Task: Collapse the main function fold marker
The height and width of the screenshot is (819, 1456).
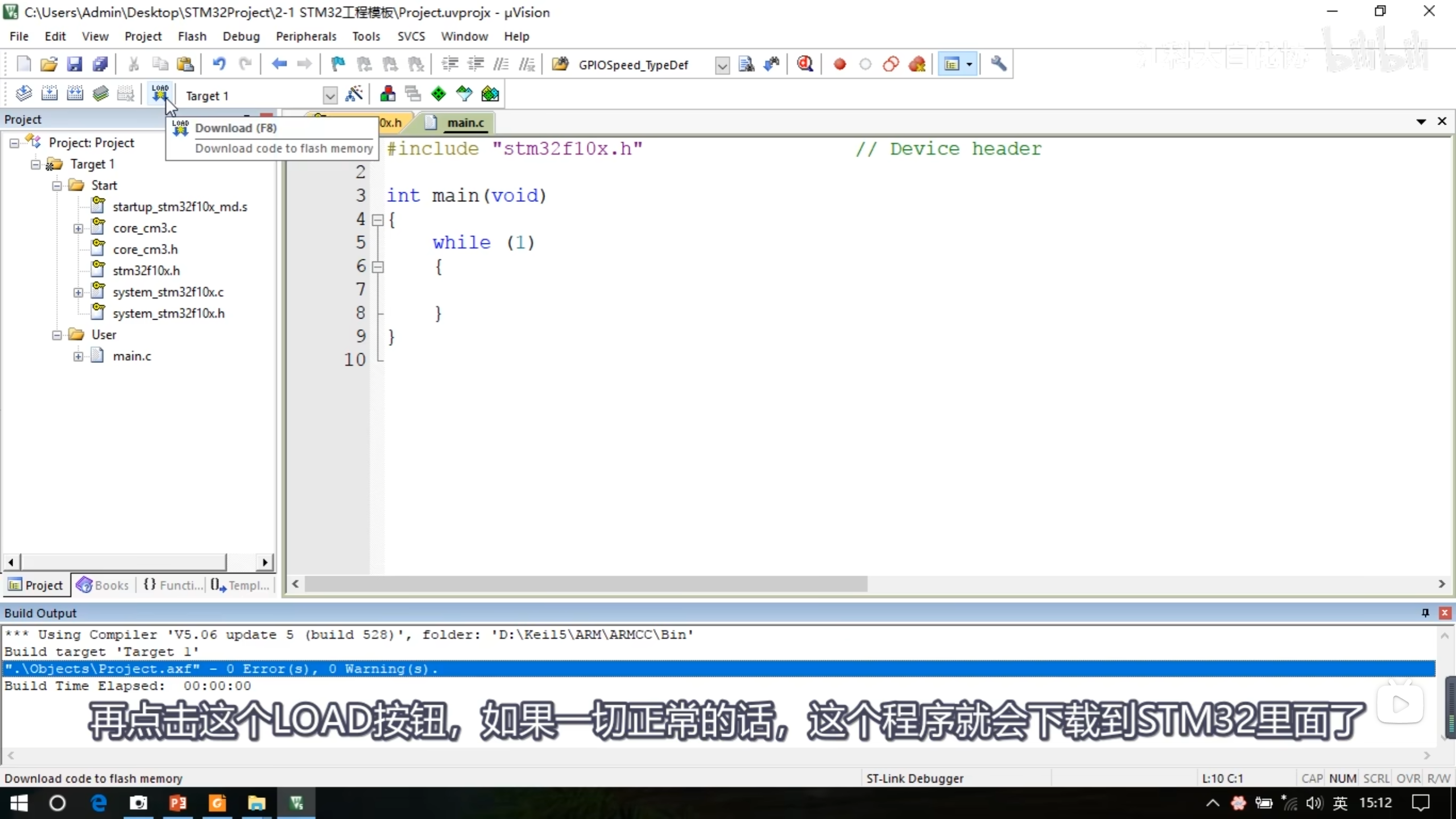Action: (378, 220)
